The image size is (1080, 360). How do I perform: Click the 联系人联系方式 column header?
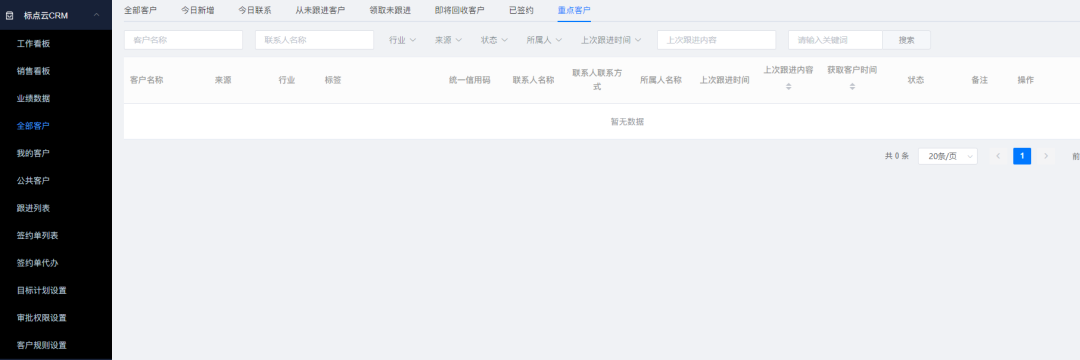pyautogui.click(x=597, y=80)
